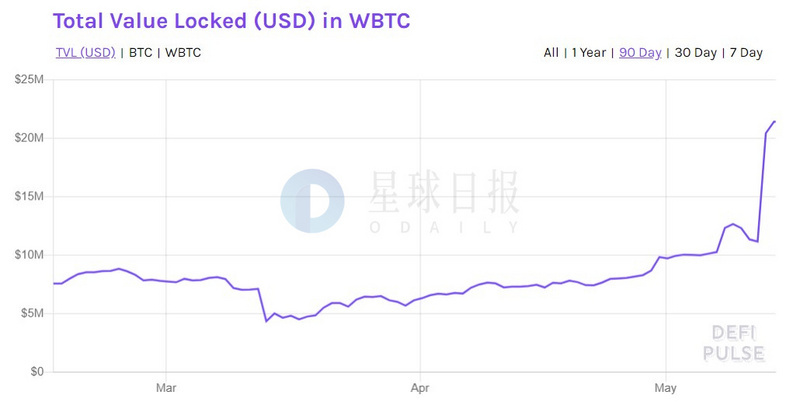Click the Mar x-axis label

[166, 385]
